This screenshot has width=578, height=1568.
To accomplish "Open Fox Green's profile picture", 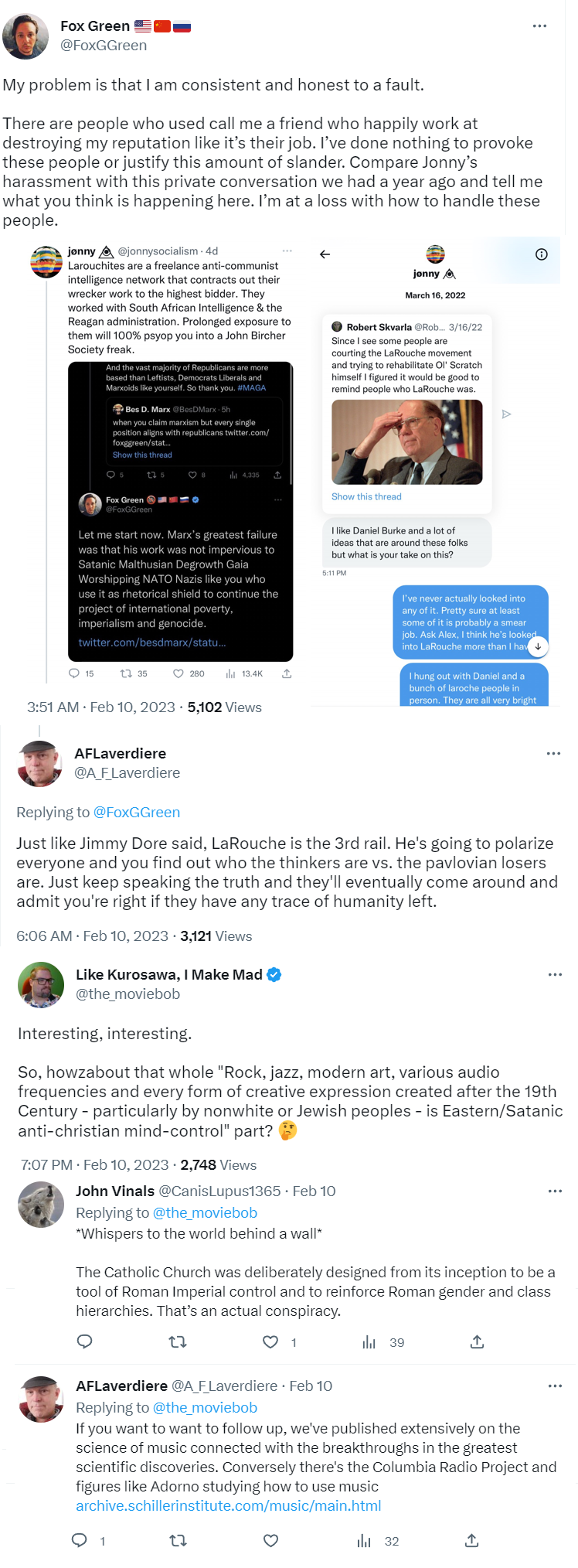I will [25, 36].
